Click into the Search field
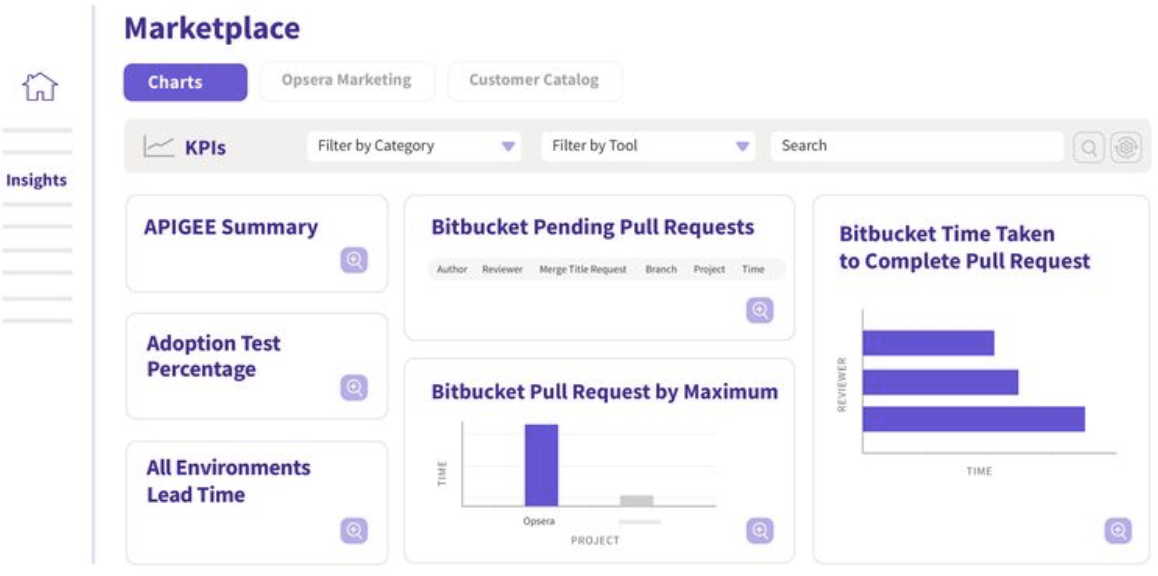Screen dimensions: 1158x576 [x=916, y=146]
